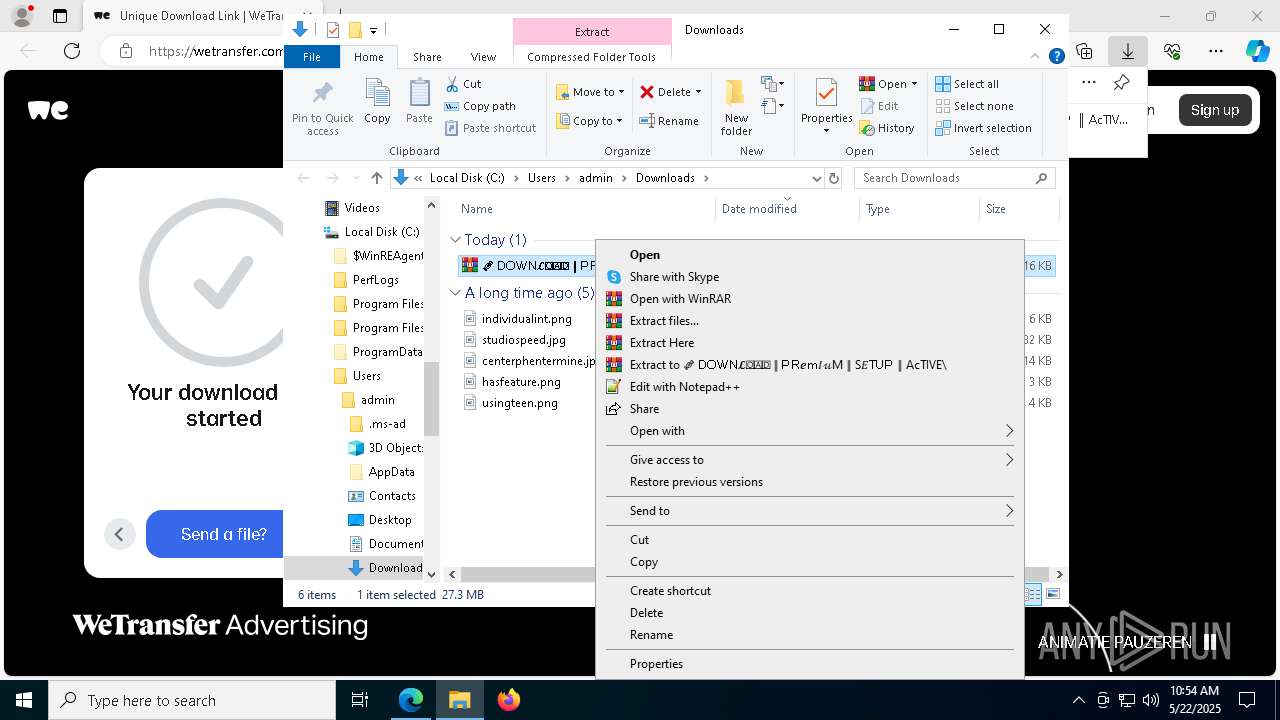Click Pin to Quick access icon

coord(322,108)
